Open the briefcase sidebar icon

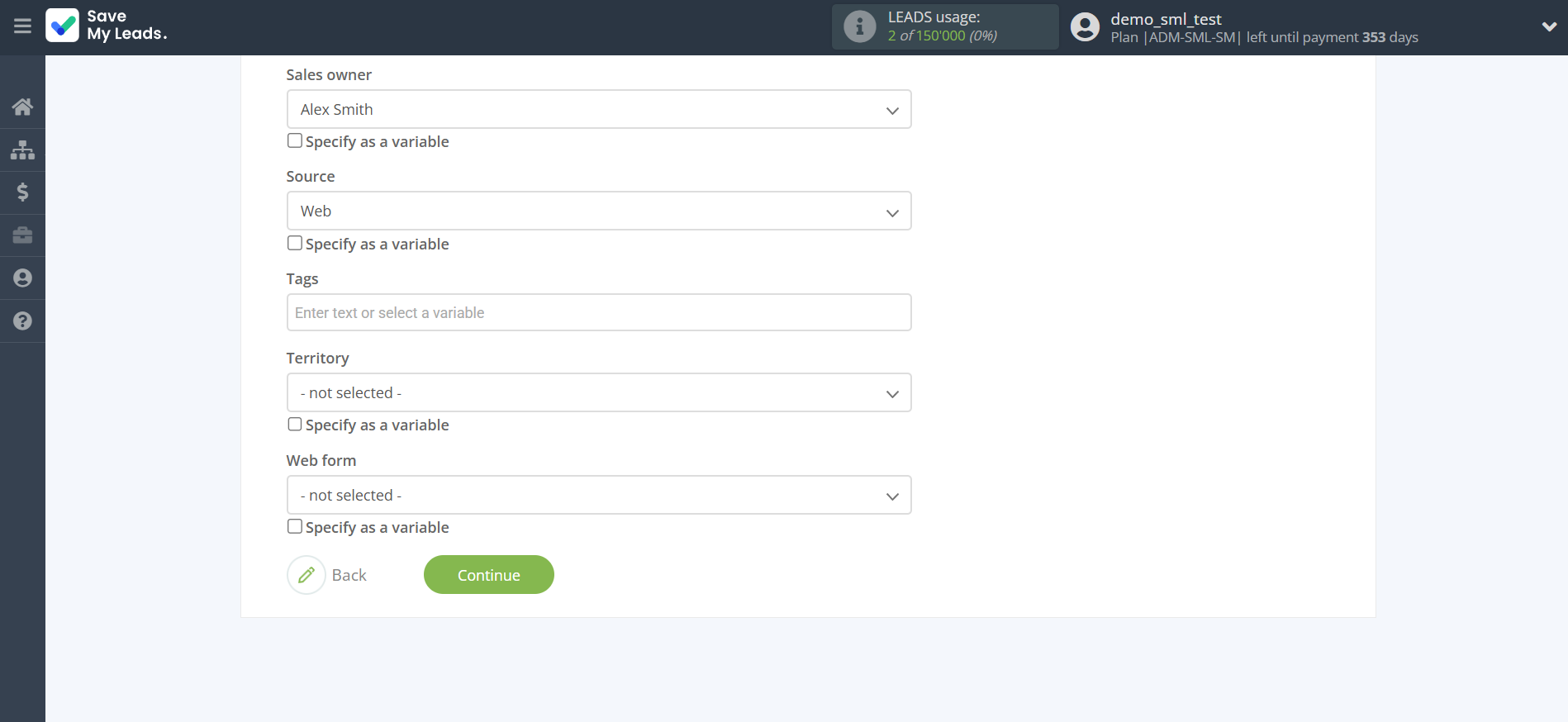(x=22, y=235)
